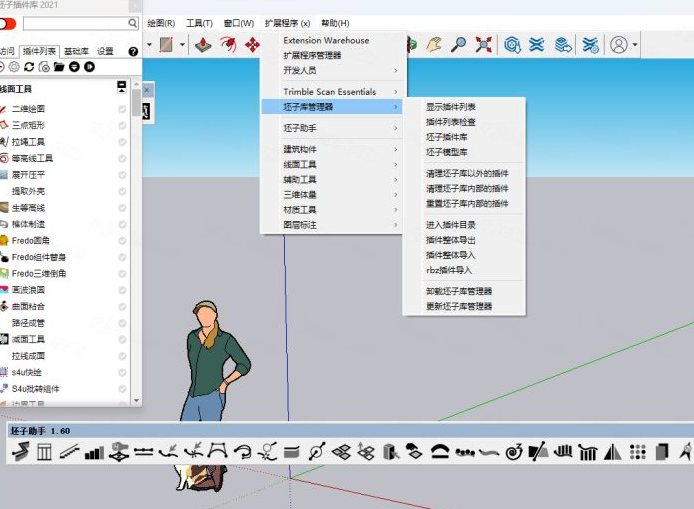Toggle the red switch in plugin panel
This screenshot has height=509, width=694.
8,23
